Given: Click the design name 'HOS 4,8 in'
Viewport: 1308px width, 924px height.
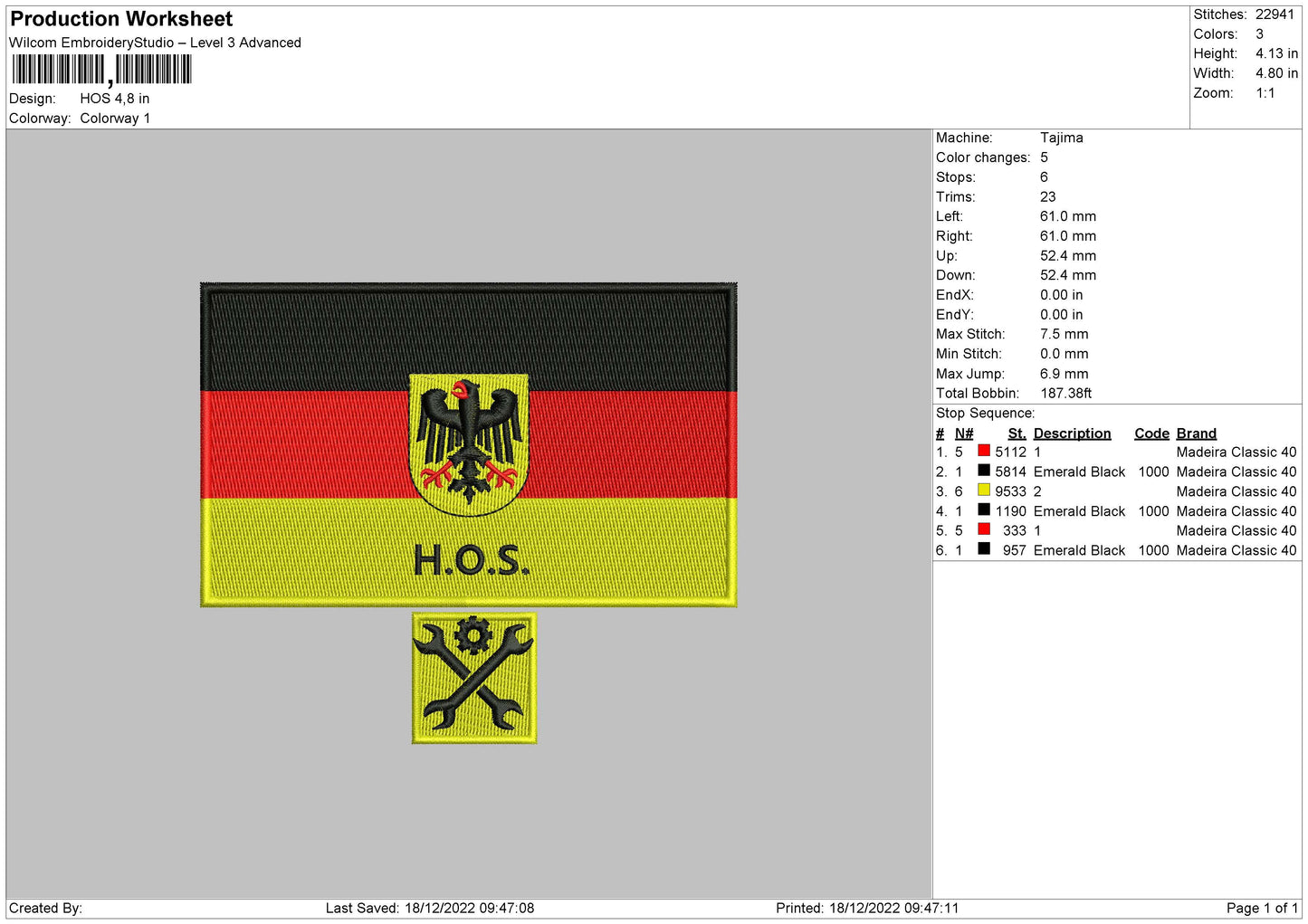Looking at the screenshot, I should click(115, 99).
